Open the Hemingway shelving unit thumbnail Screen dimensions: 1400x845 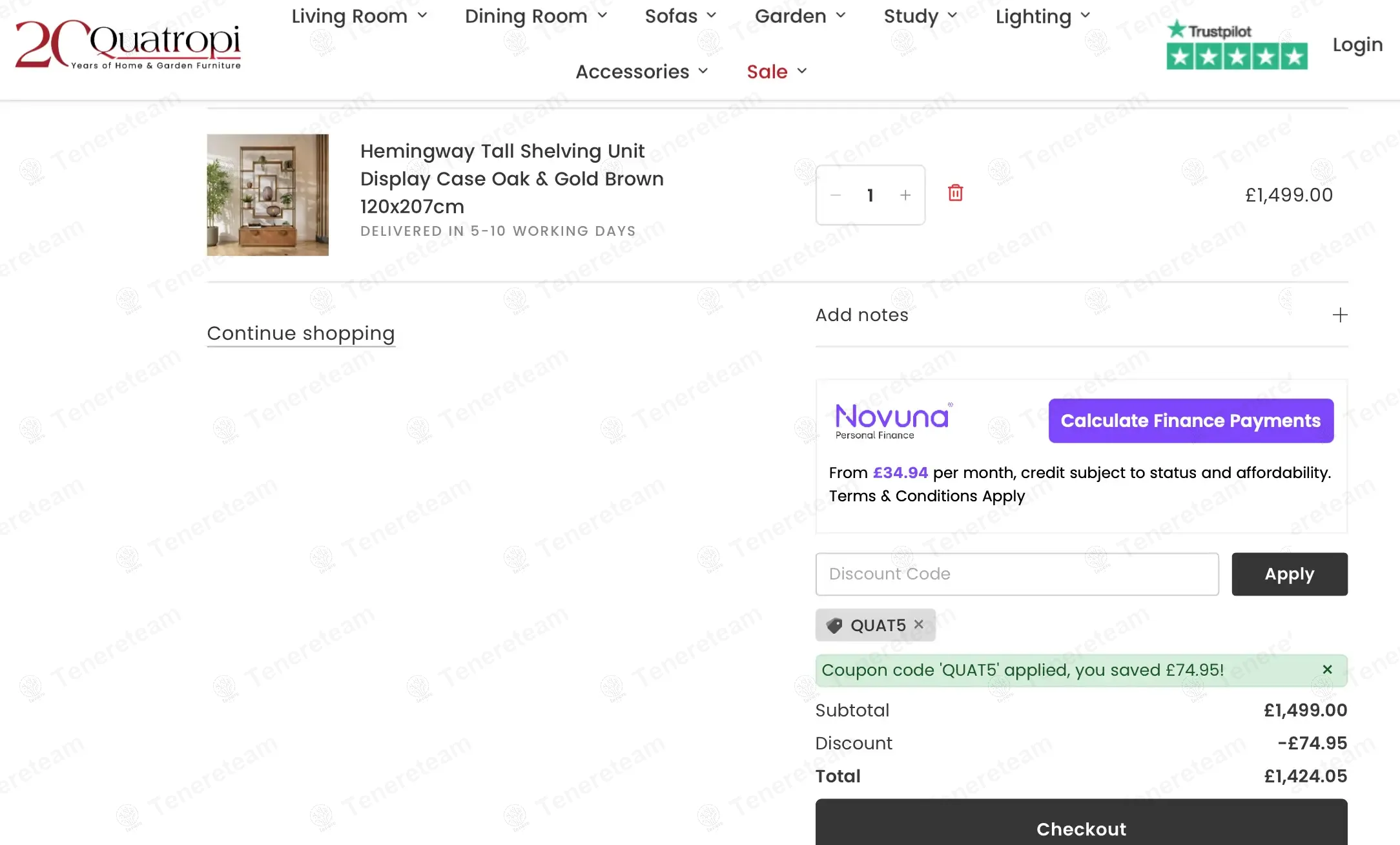click(x=267, y=195)
